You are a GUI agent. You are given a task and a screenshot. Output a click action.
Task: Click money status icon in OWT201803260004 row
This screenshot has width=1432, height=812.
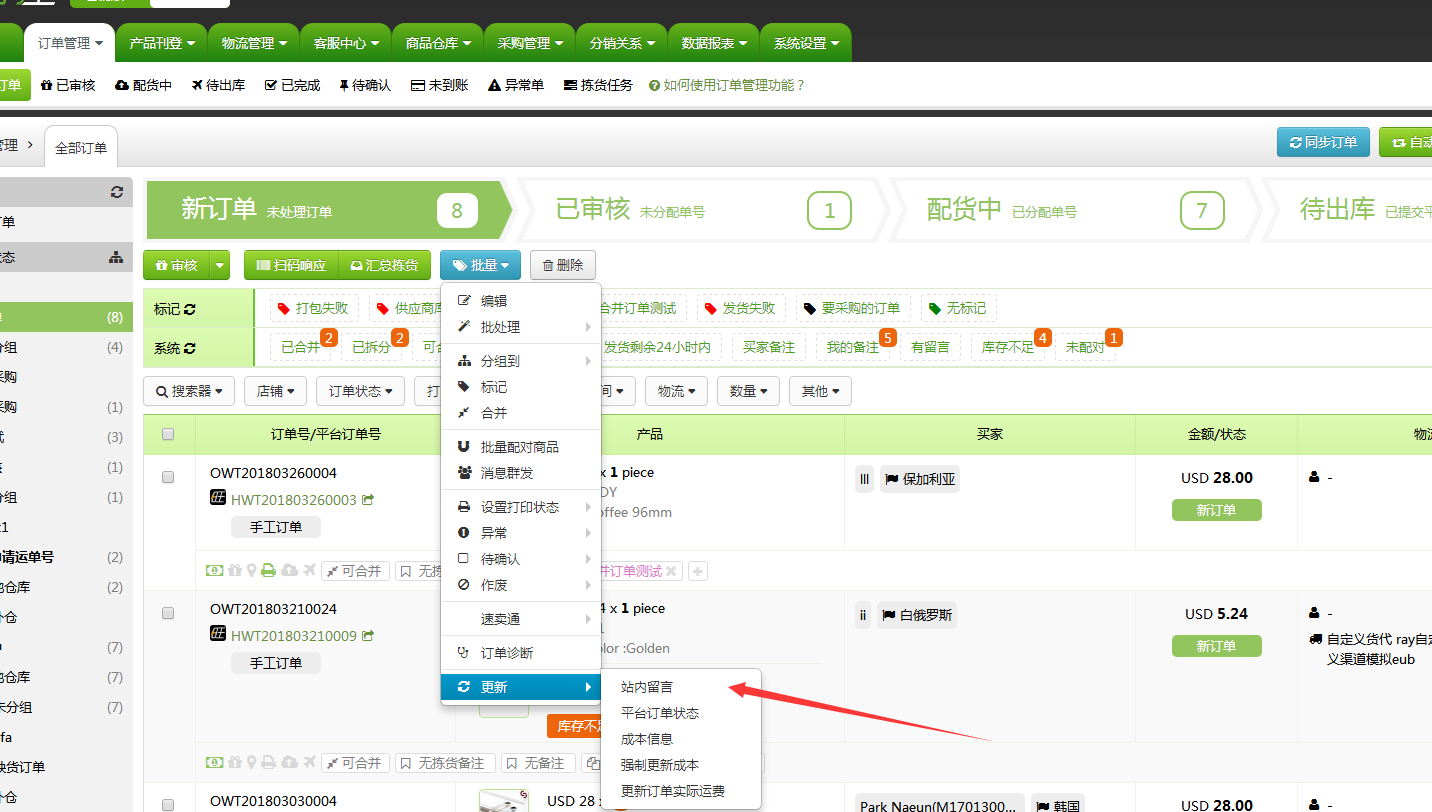point(214,570)
